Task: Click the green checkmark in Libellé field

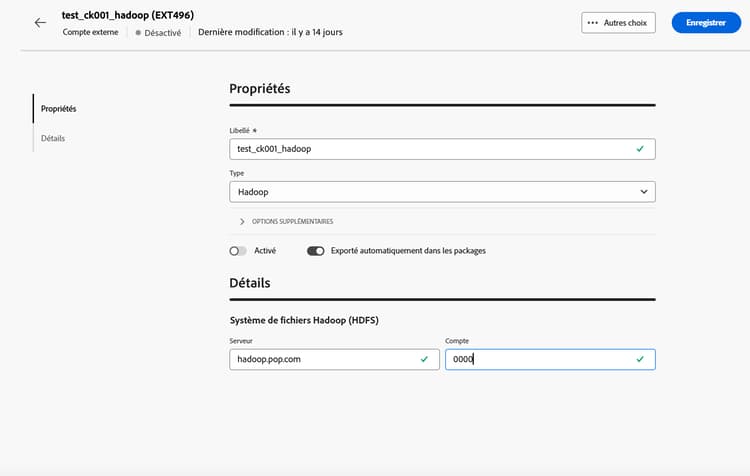Action: [x=640, y=149]
